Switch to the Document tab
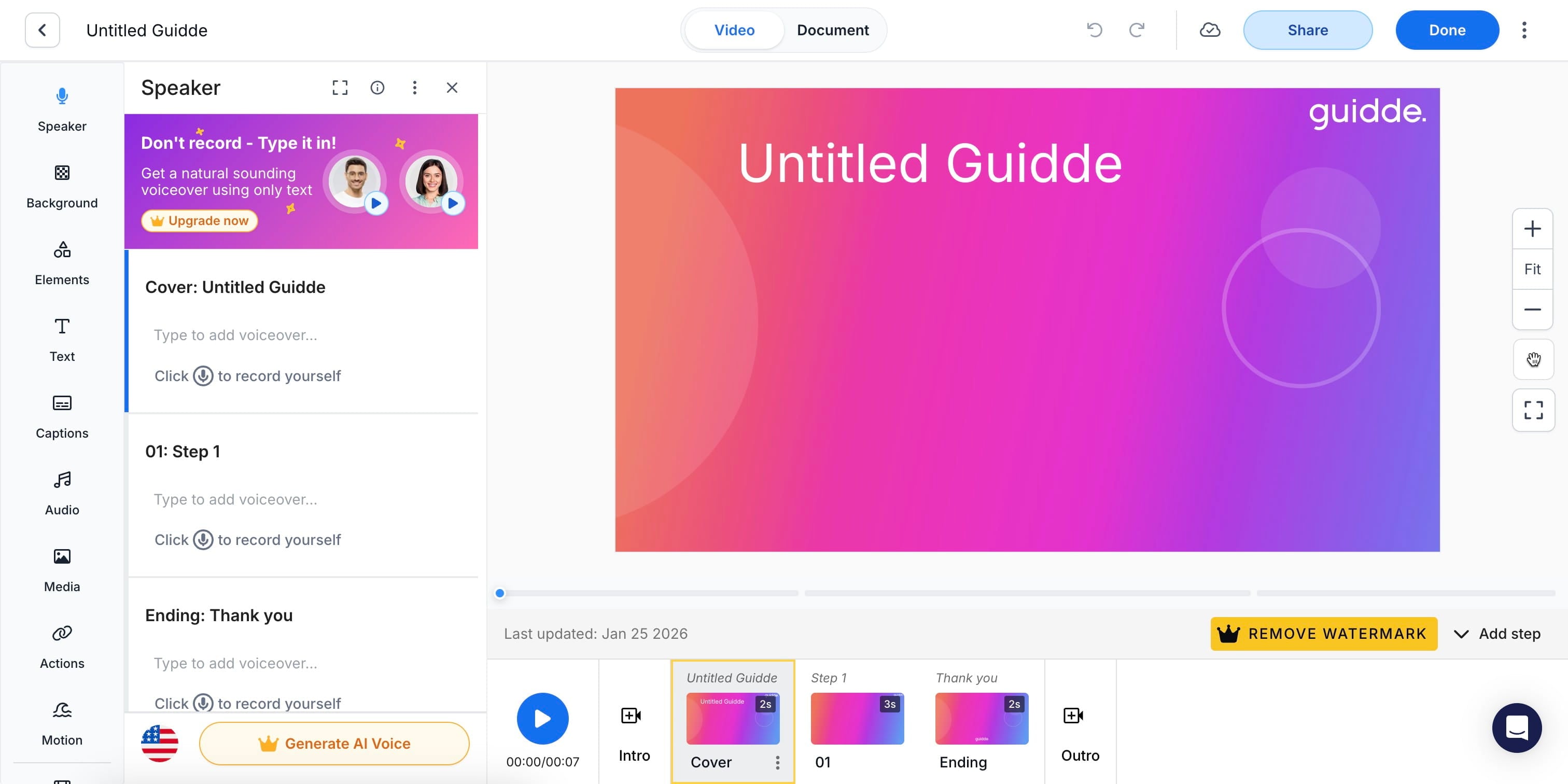Image resolution: width=1568 pixels, height=784 pixels. coord(832,30)
